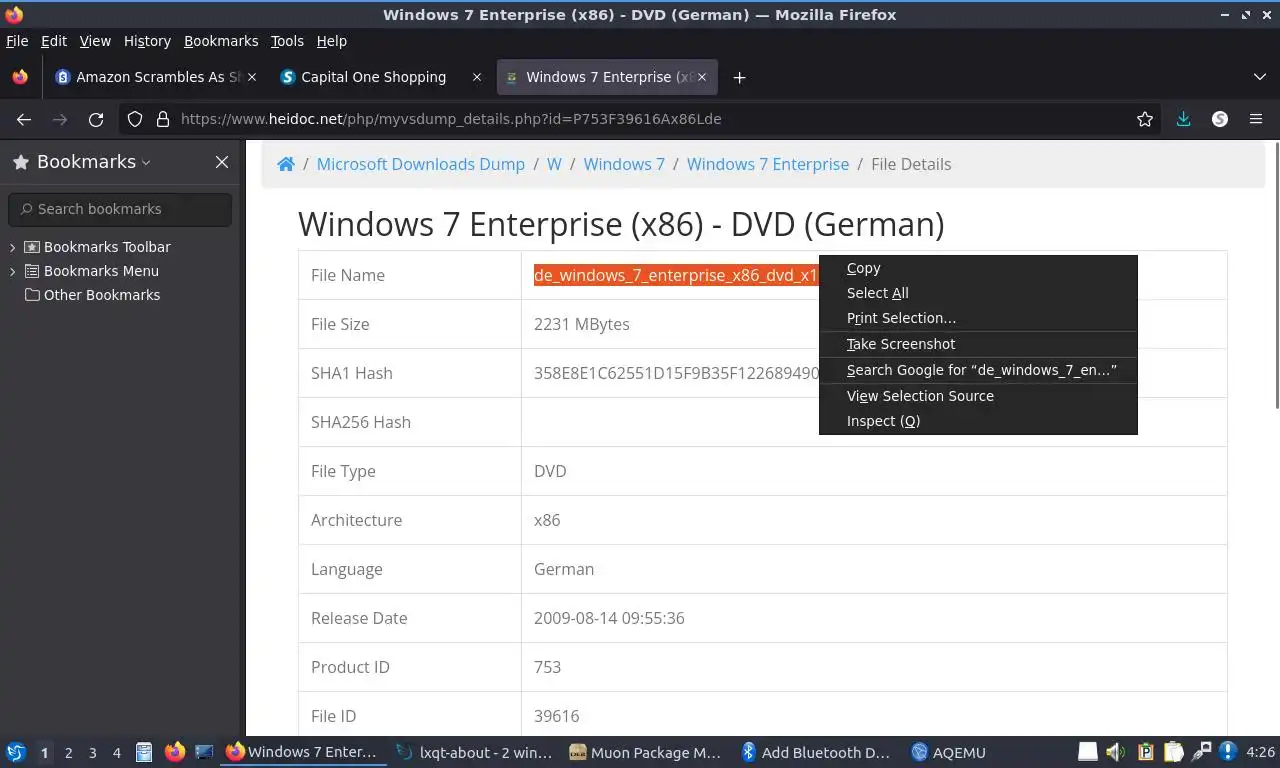Choose Inspect (Q) from the context menu
The width and height of the screenshot is (1280, 768).
978,421
